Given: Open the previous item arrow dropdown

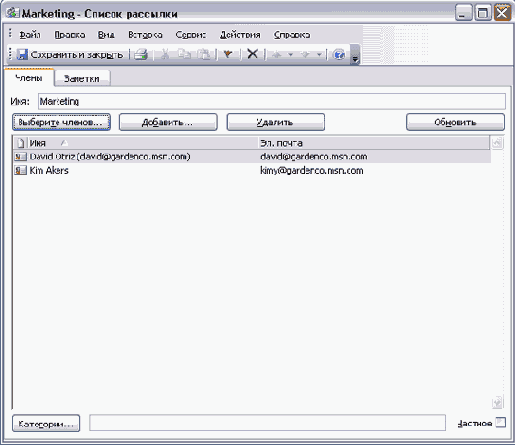Looking at the screenshot, I should (x=291, y=54).
